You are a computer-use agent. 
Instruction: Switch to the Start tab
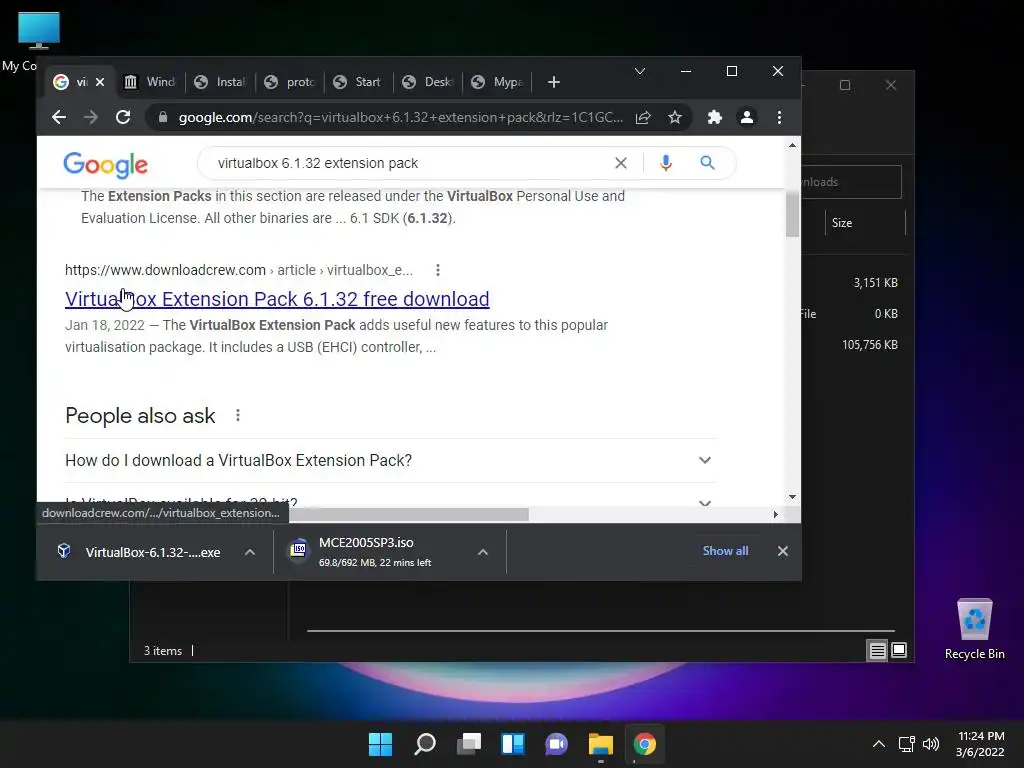point(359,82)
